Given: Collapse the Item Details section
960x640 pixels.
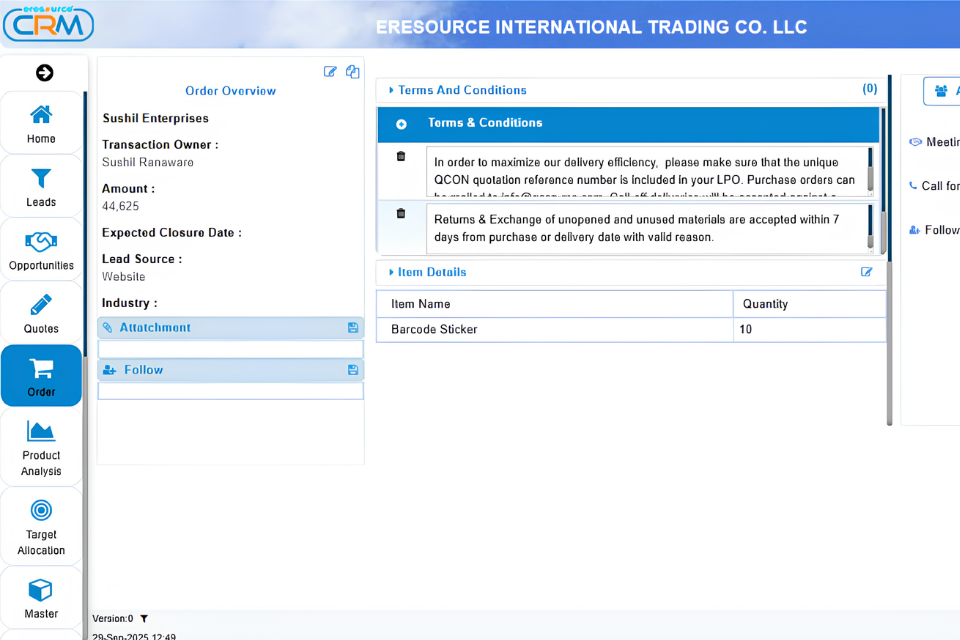Looking at the screenshot, I should click(x=391, y=272).
